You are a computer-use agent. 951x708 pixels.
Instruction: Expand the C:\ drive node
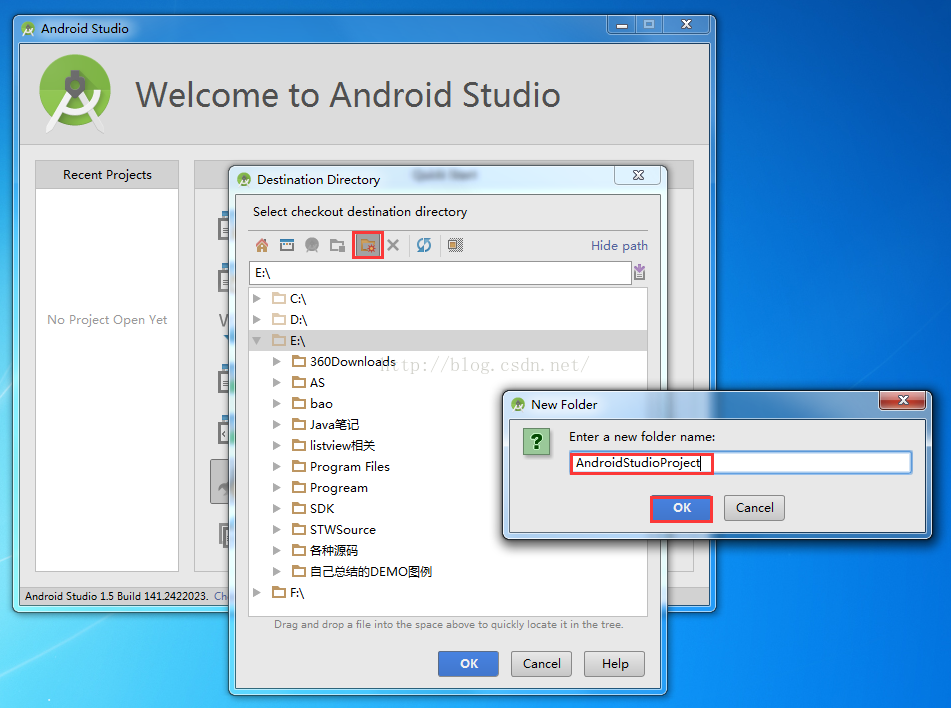[x=257, y=298]
